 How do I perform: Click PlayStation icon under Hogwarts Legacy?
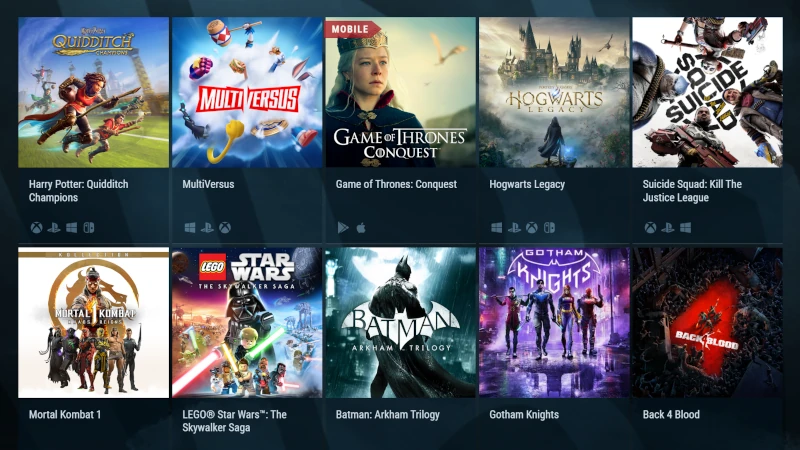tap(514, 228)
